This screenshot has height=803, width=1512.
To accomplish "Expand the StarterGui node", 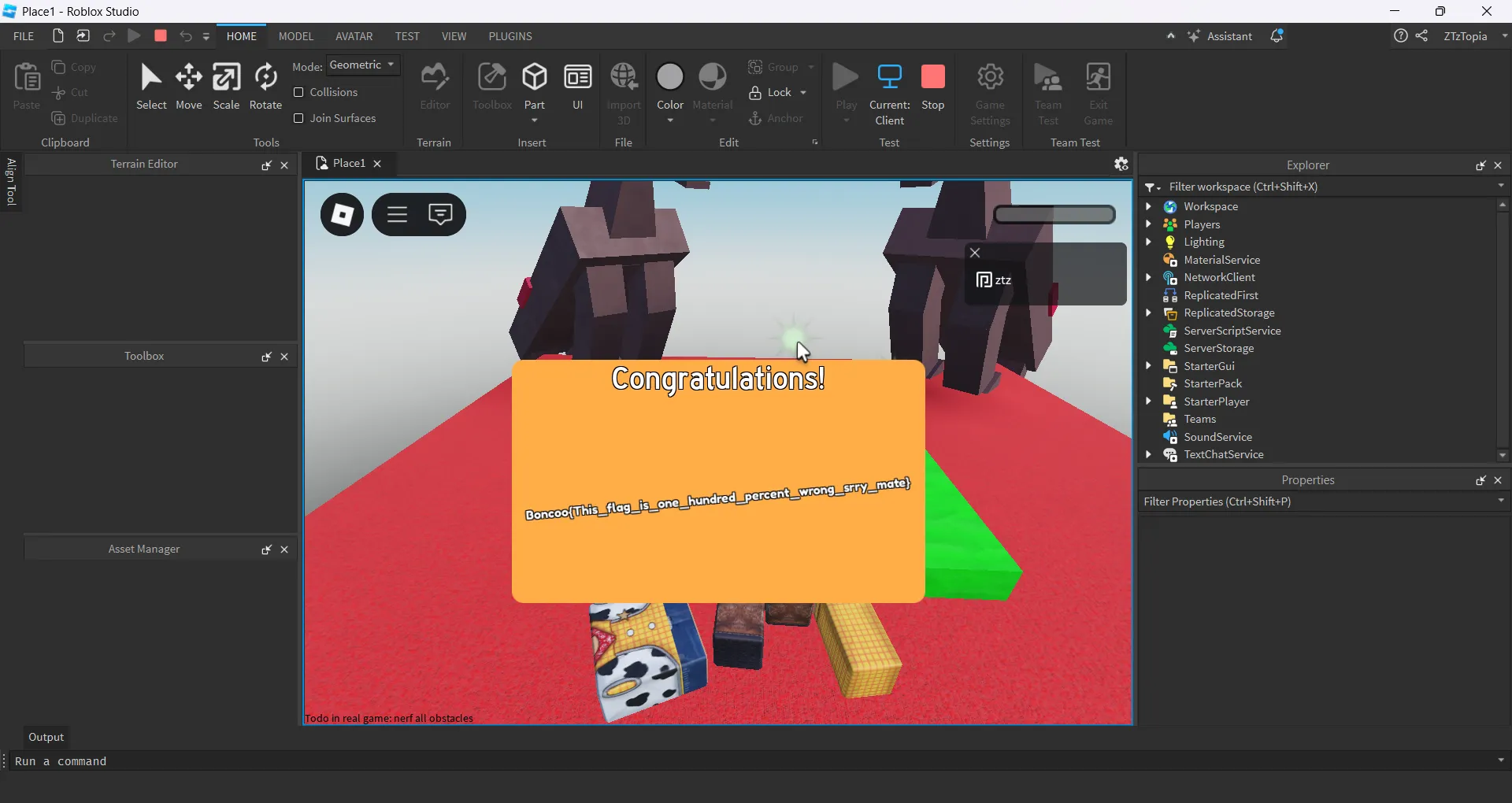I will pos(1148,367).
